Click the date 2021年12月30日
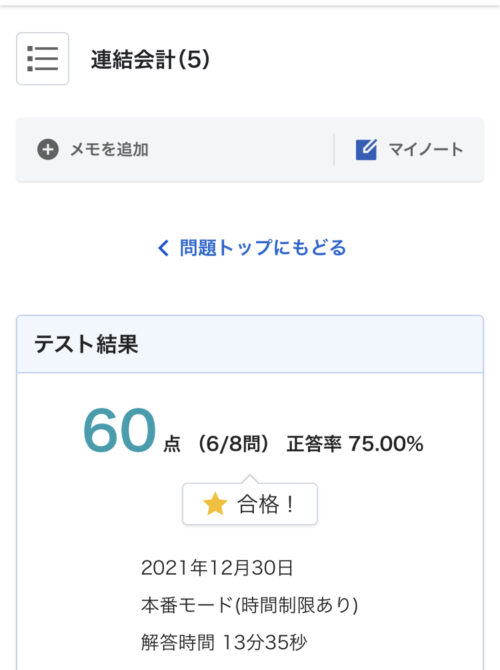Image resolution: width=500 pixels, height=670 pixels. (217, 568)
